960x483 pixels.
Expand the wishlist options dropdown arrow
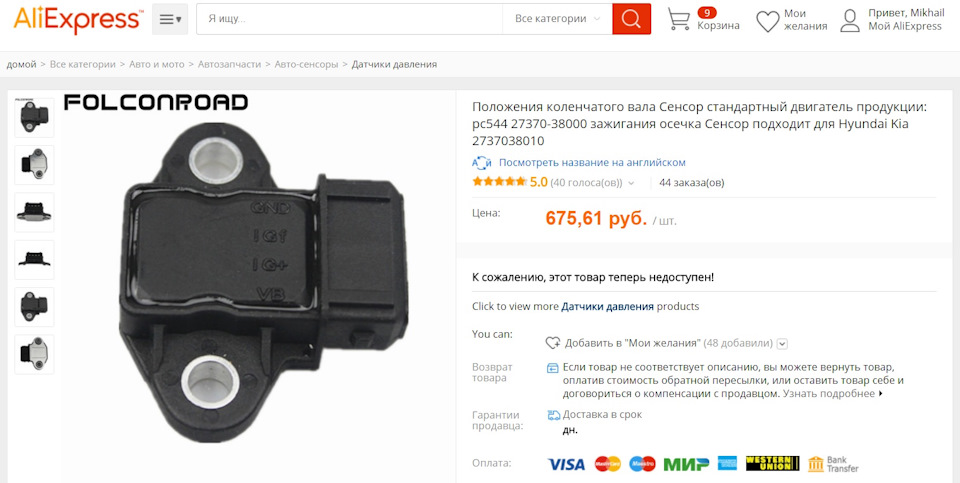tap(782, 343)
